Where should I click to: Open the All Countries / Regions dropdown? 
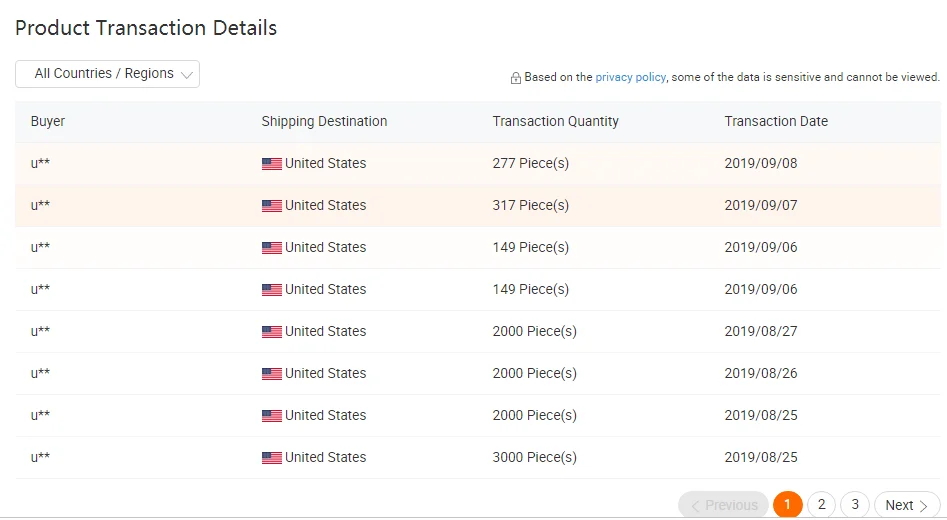[104, 74]
